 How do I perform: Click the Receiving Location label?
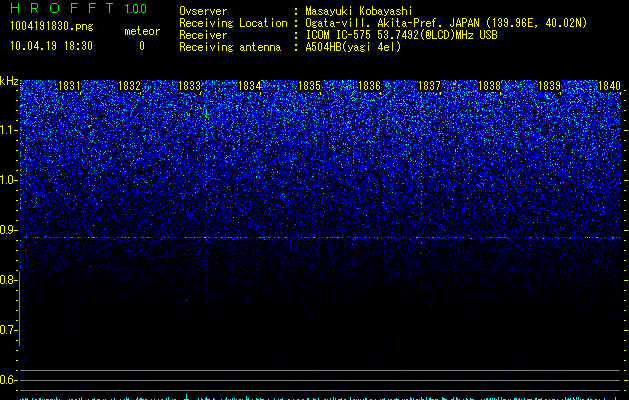(233, 23)
